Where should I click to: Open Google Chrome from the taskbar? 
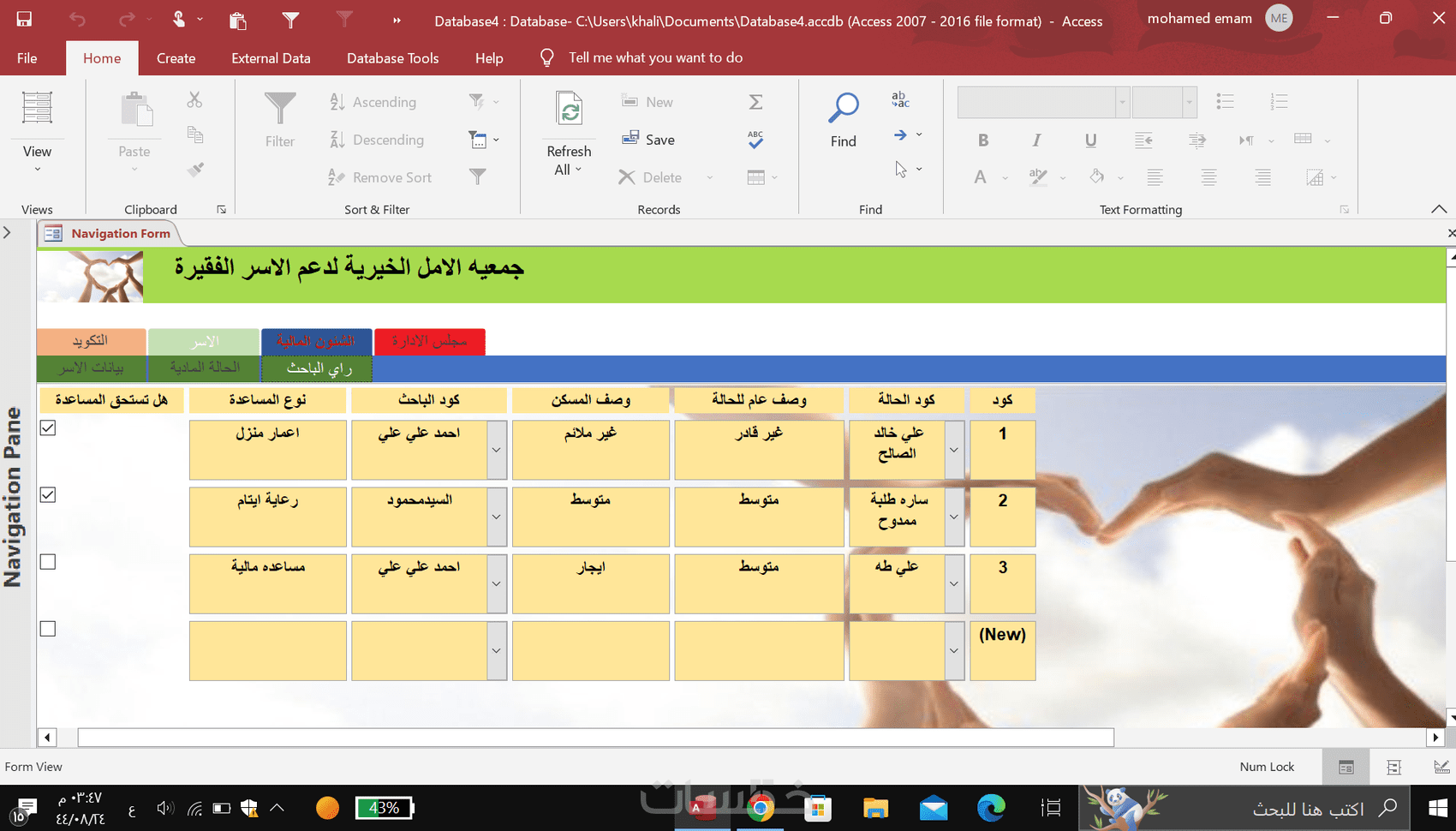[x=760, y=808]
